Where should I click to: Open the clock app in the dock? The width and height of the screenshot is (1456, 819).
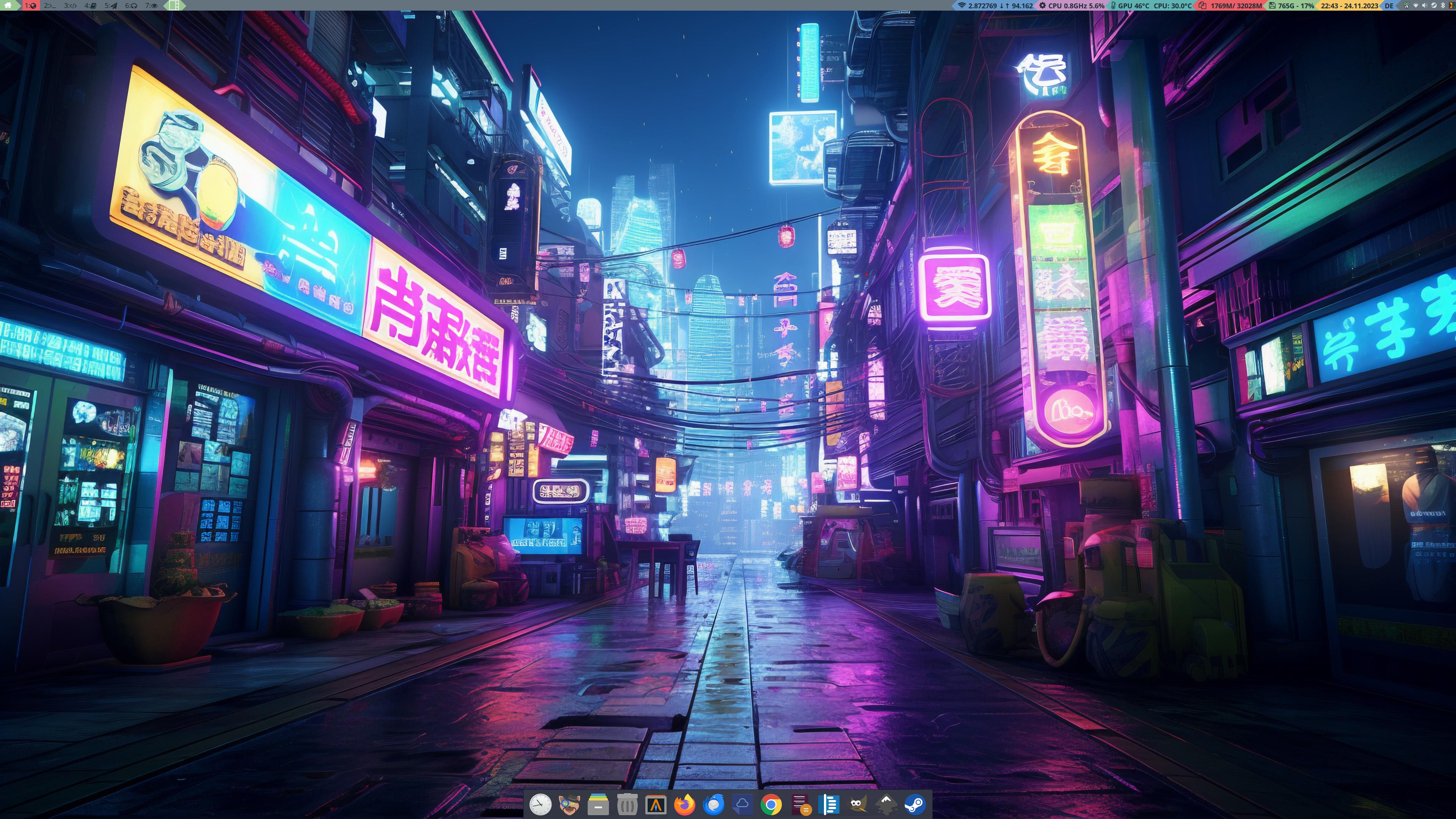[x=540, y=804]
